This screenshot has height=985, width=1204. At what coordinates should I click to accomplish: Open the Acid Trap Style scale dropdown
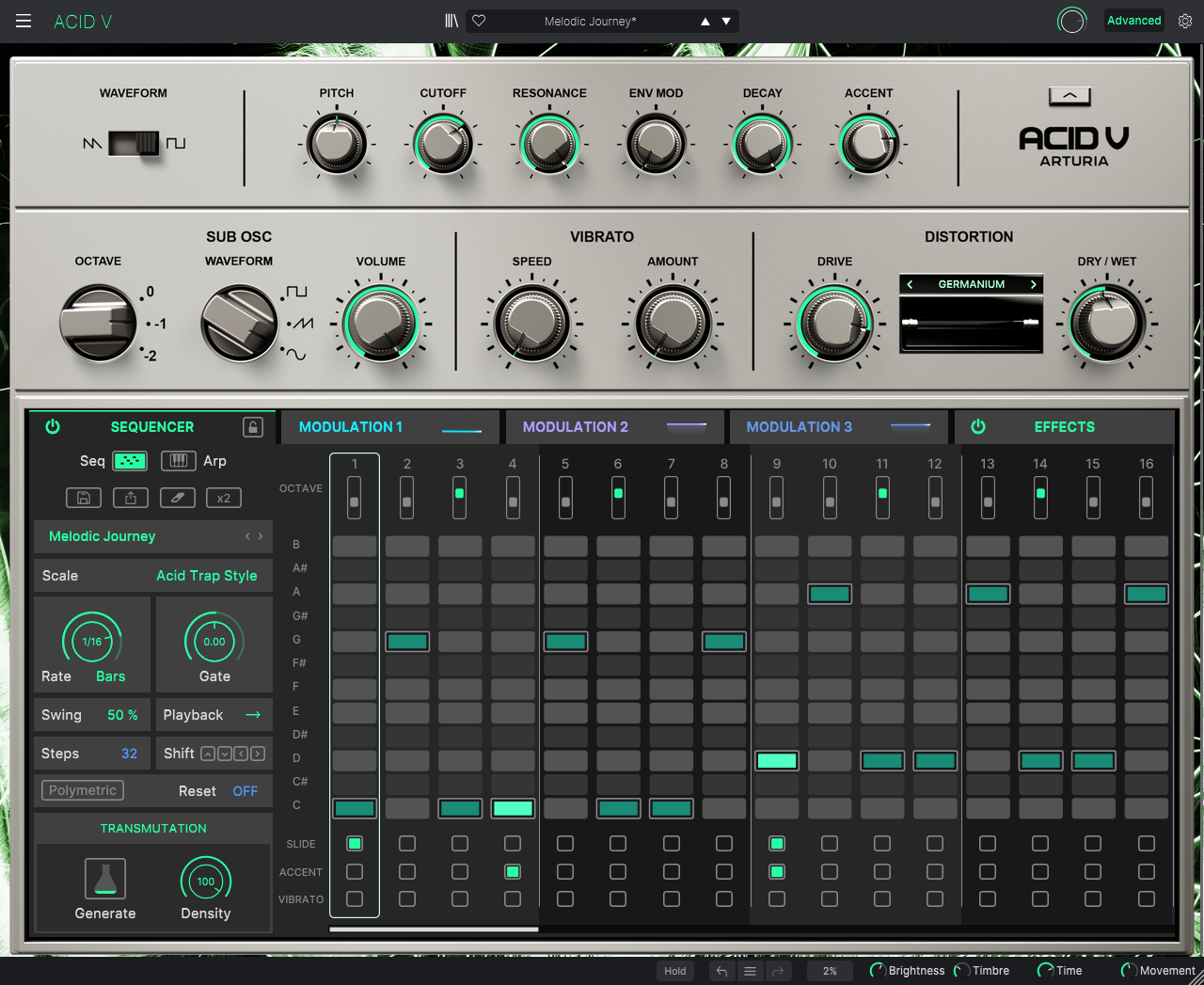[x=206, y=576]
